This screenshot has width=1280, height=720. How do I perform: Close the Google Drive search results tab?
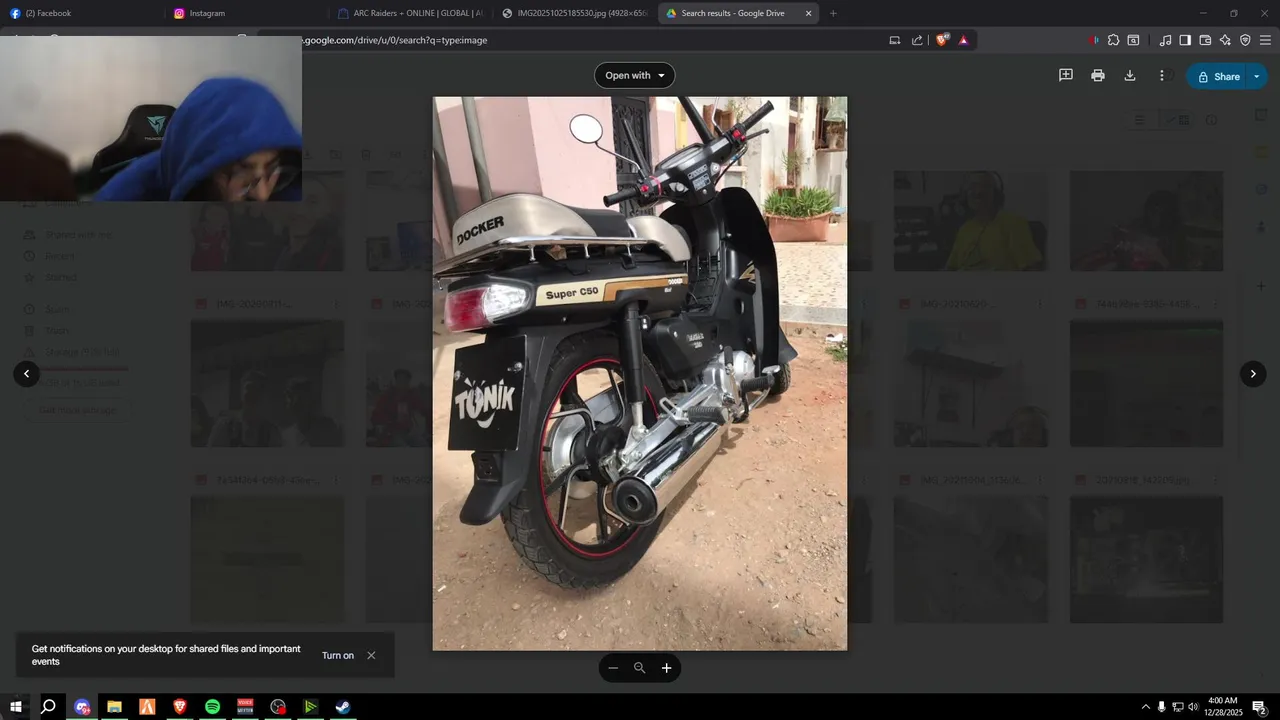808,13
